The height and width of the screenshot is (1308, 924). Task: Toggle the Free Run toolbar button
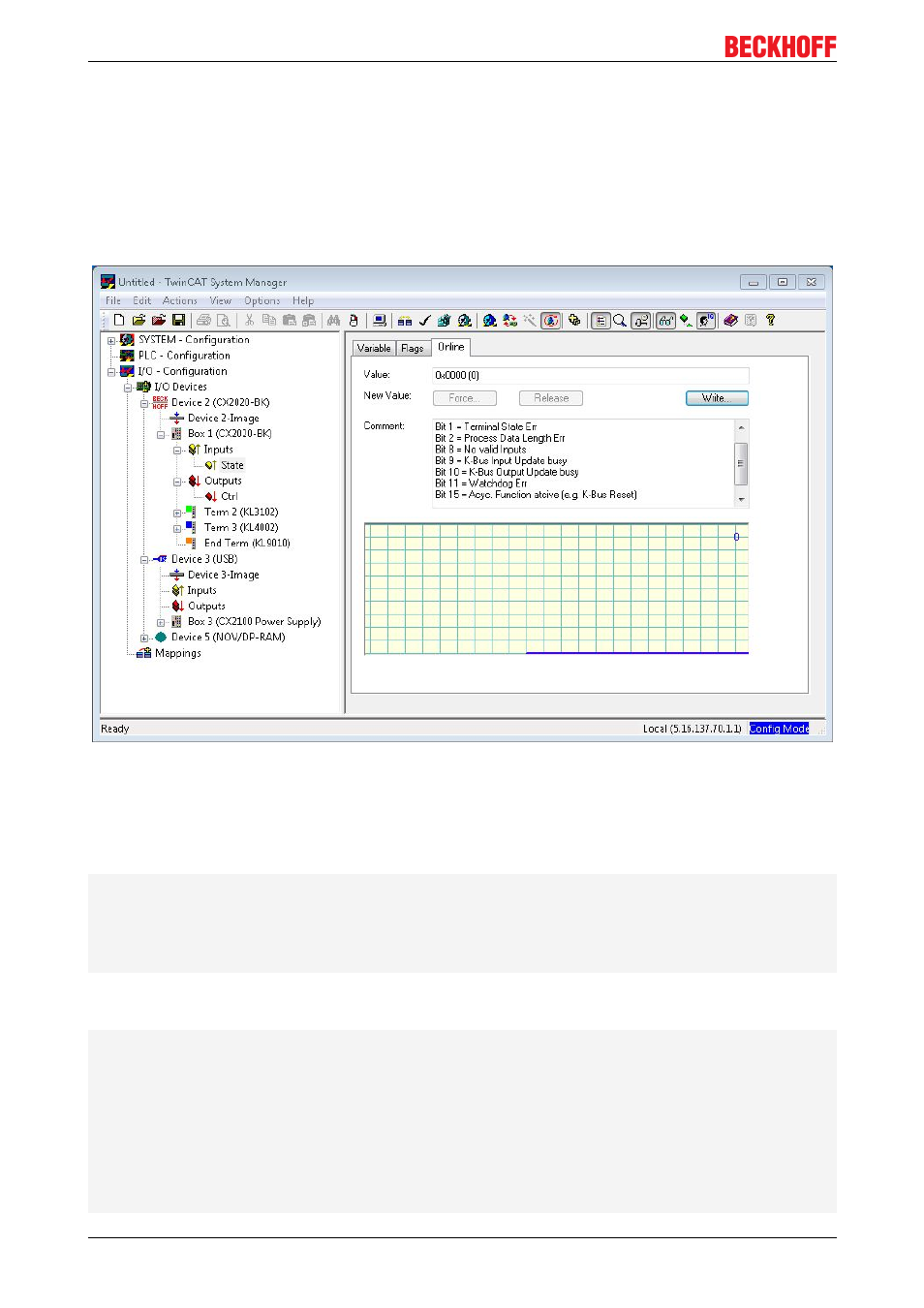tap(551, 320)
